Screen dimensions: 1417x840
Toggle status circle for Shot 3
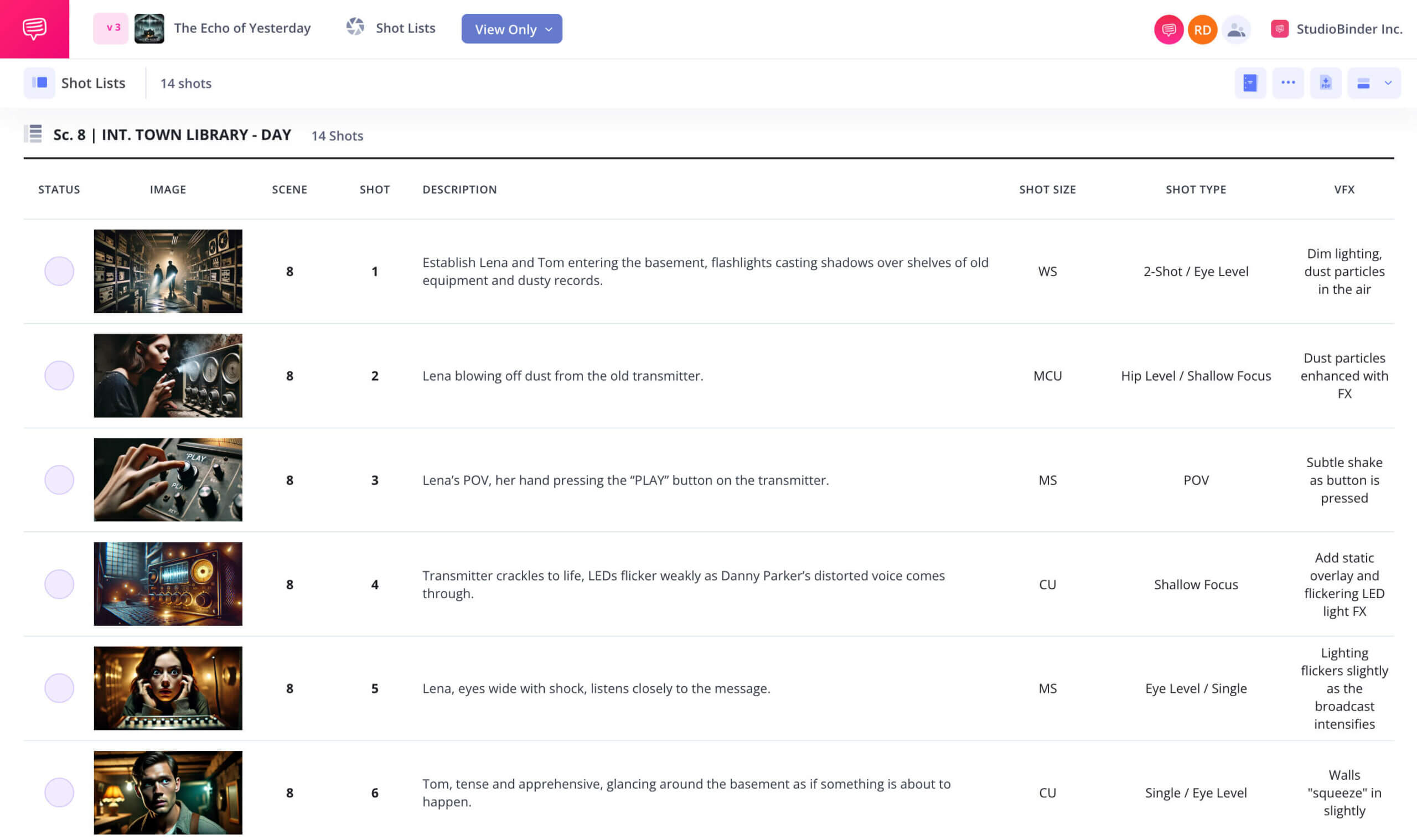click(58, 480)
